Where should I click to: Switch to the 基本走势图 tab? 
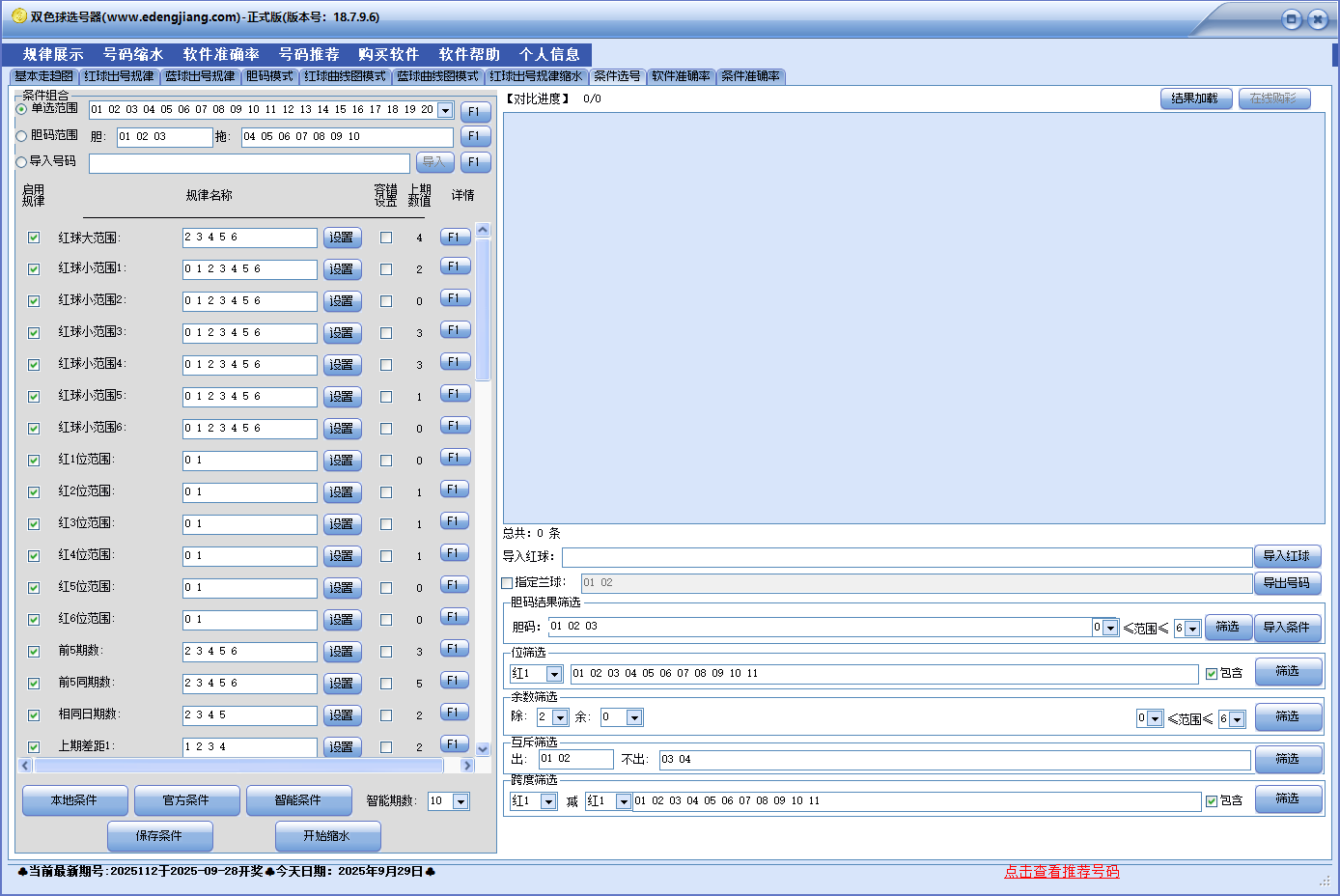point(43,76)
